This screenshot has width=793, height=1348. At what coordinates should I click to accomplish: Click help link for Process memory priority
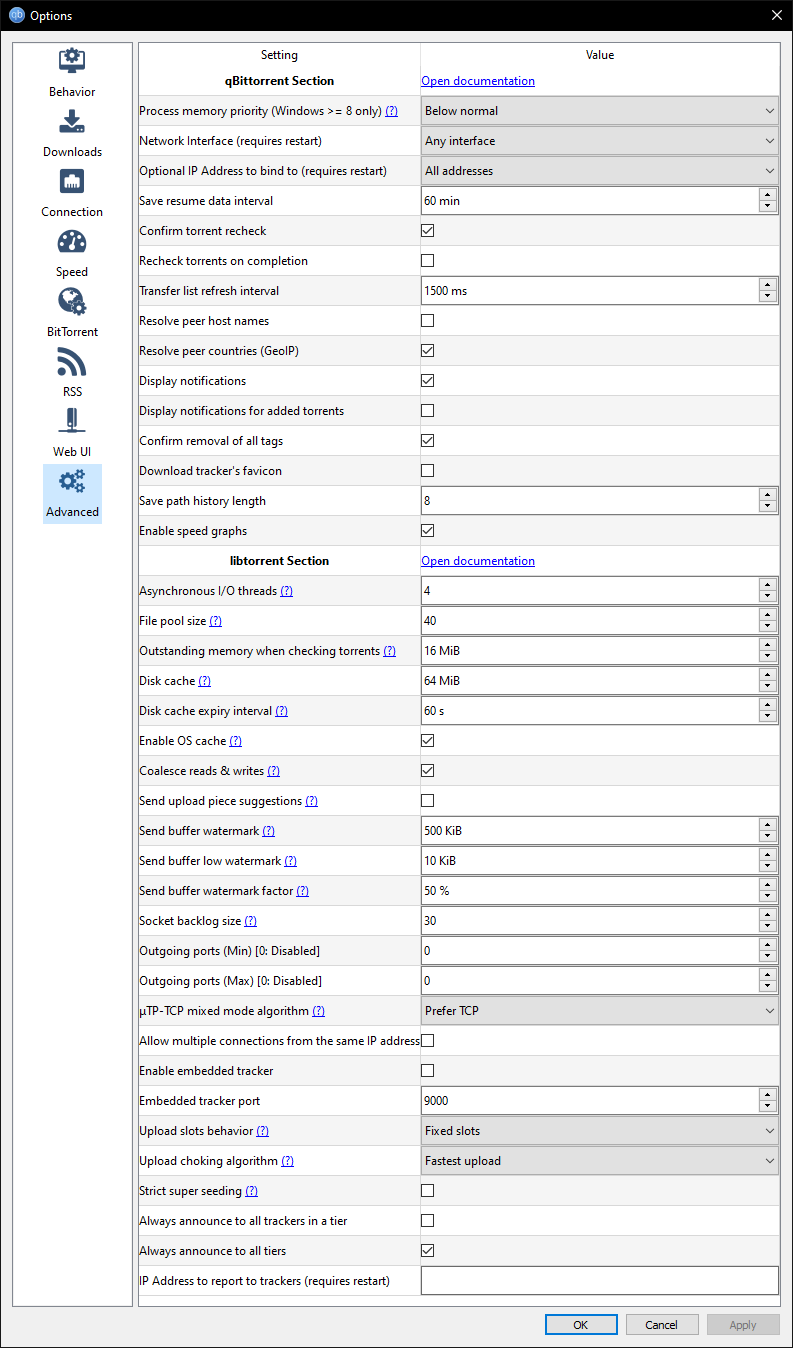click(x=391, y=111)
